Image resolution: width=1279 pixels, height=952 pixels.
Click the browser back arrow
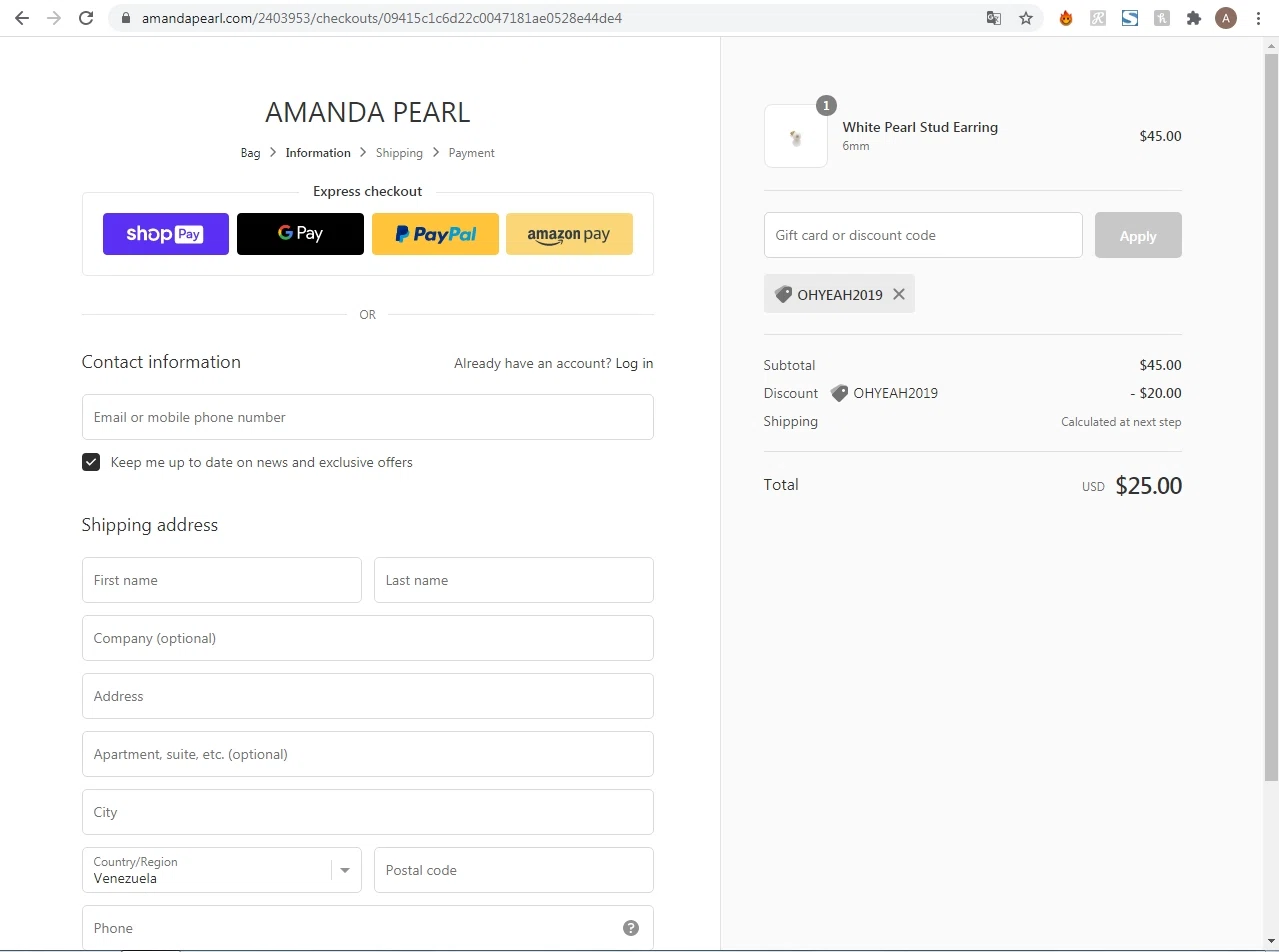tap(22, 18)
